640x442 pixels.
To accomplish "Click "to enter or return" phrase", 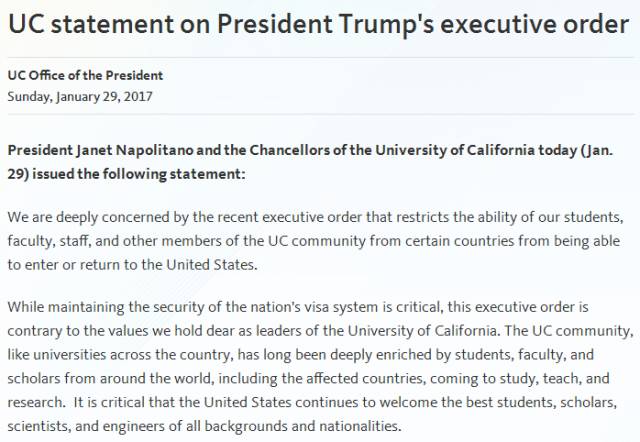I will (61, 264).
